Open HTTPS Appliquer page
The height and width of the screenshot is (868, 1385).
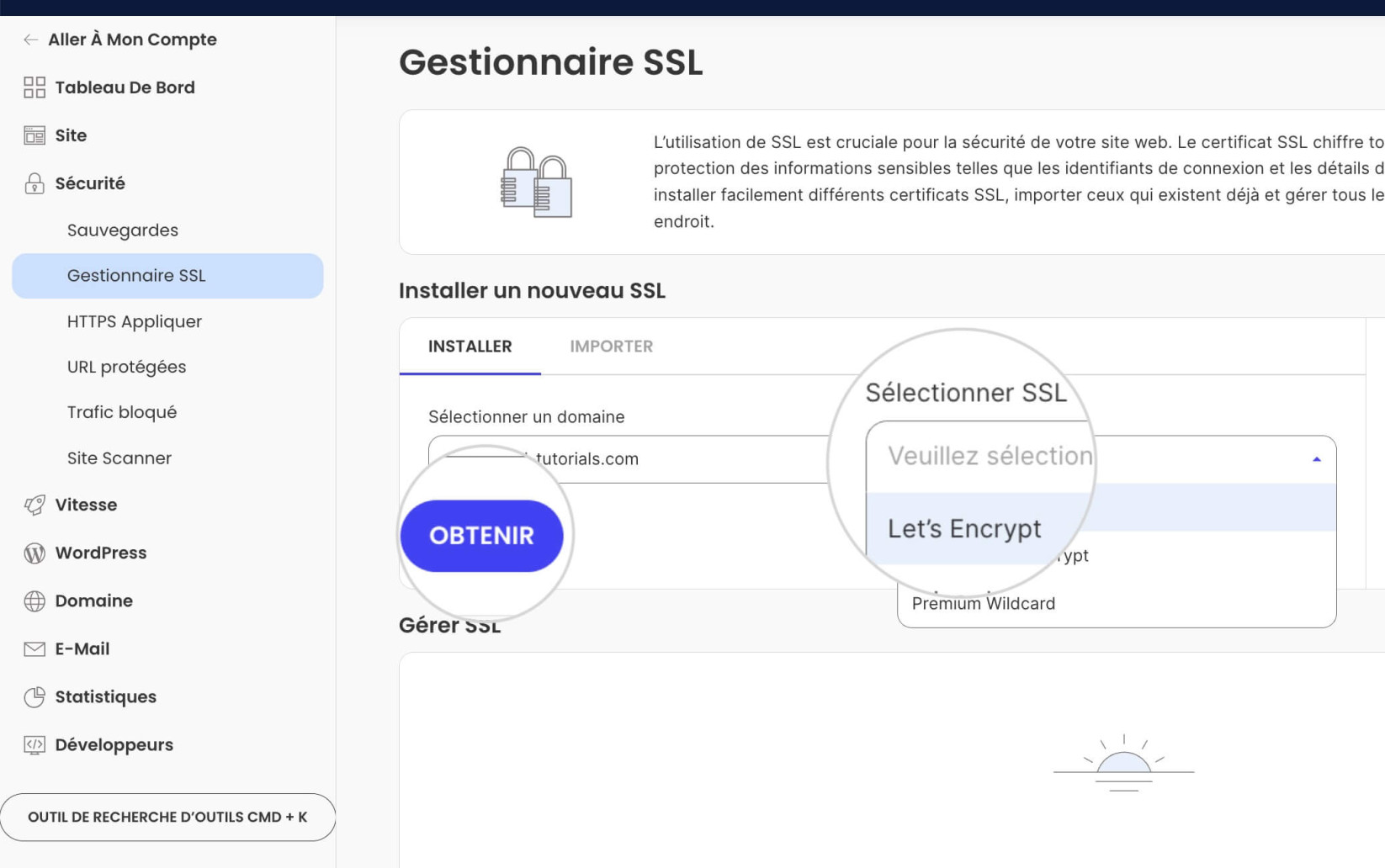pyautogui.click(x=135, y=321)
